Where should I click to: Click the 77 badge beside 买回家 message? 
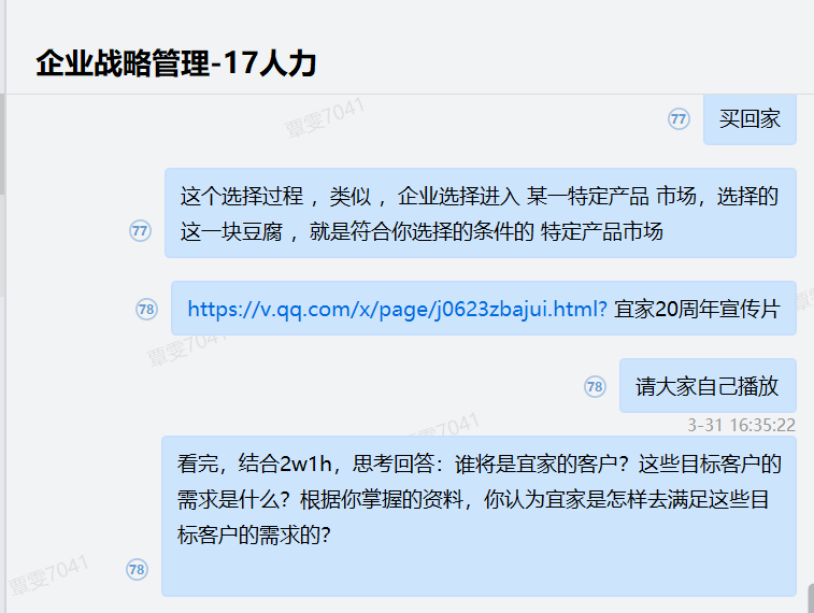[x=679, y=119]
